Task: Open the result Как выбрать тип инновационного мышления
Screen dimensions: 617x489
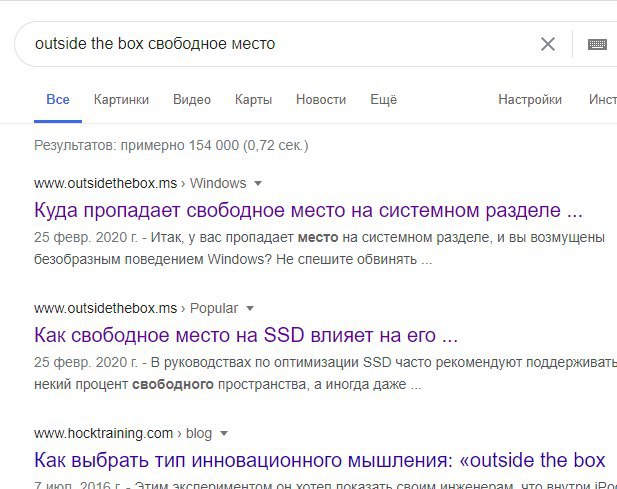Action: (x=320, y=460)
